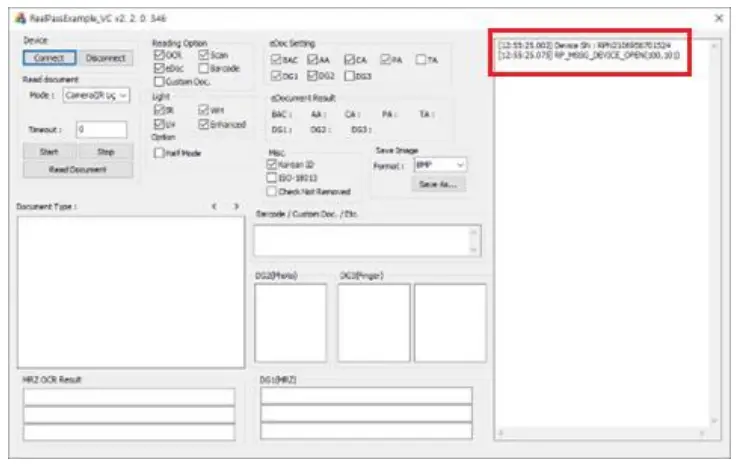Click third MRZ OCR Result line field

(x=129, y=433)
